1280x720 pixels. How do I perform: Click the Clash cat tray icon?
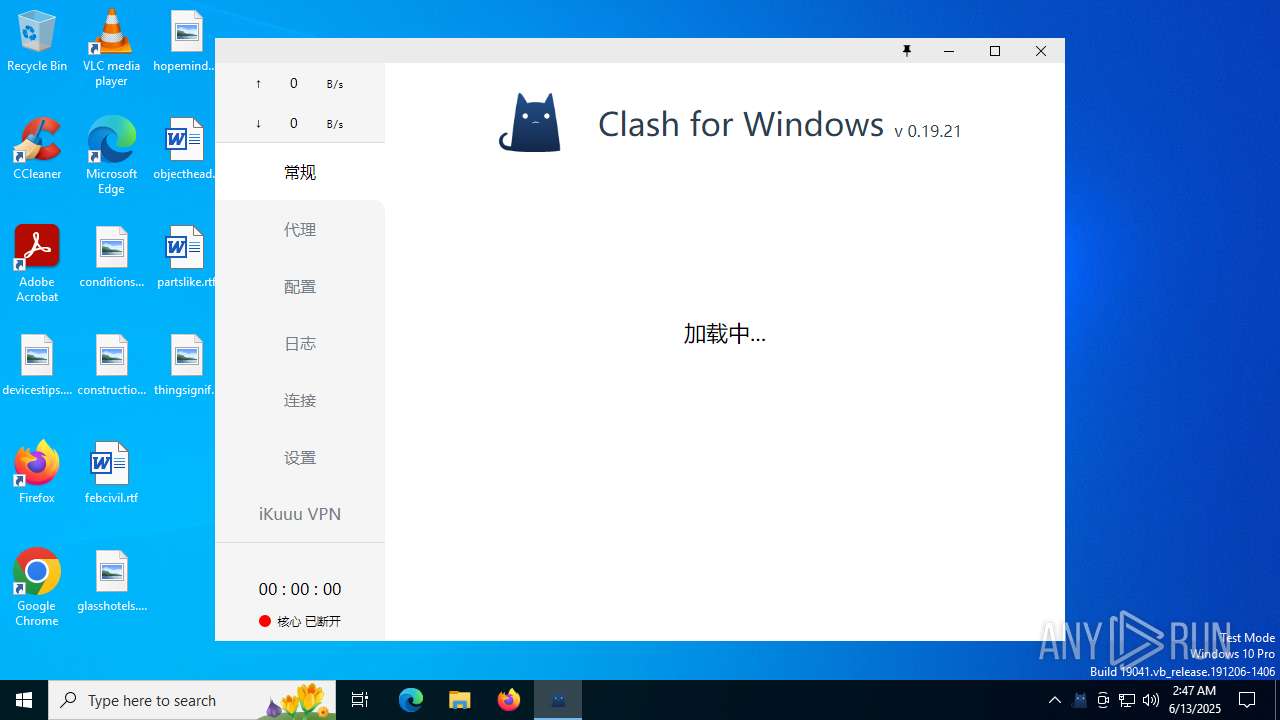1079,700
